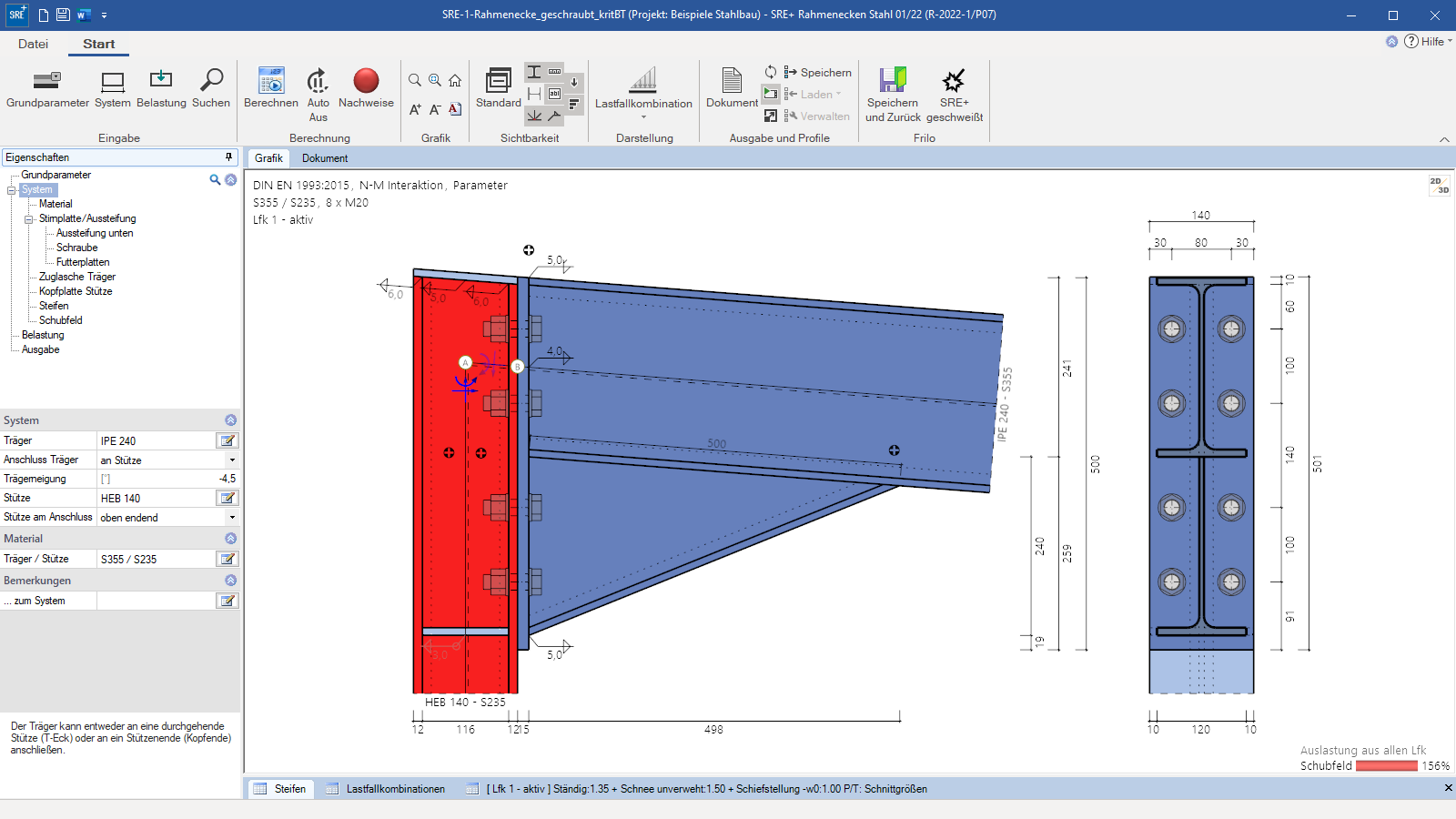Screen dimensions: 1456x819
Task: Run Berechnen calculation icon
Action: 271,80
